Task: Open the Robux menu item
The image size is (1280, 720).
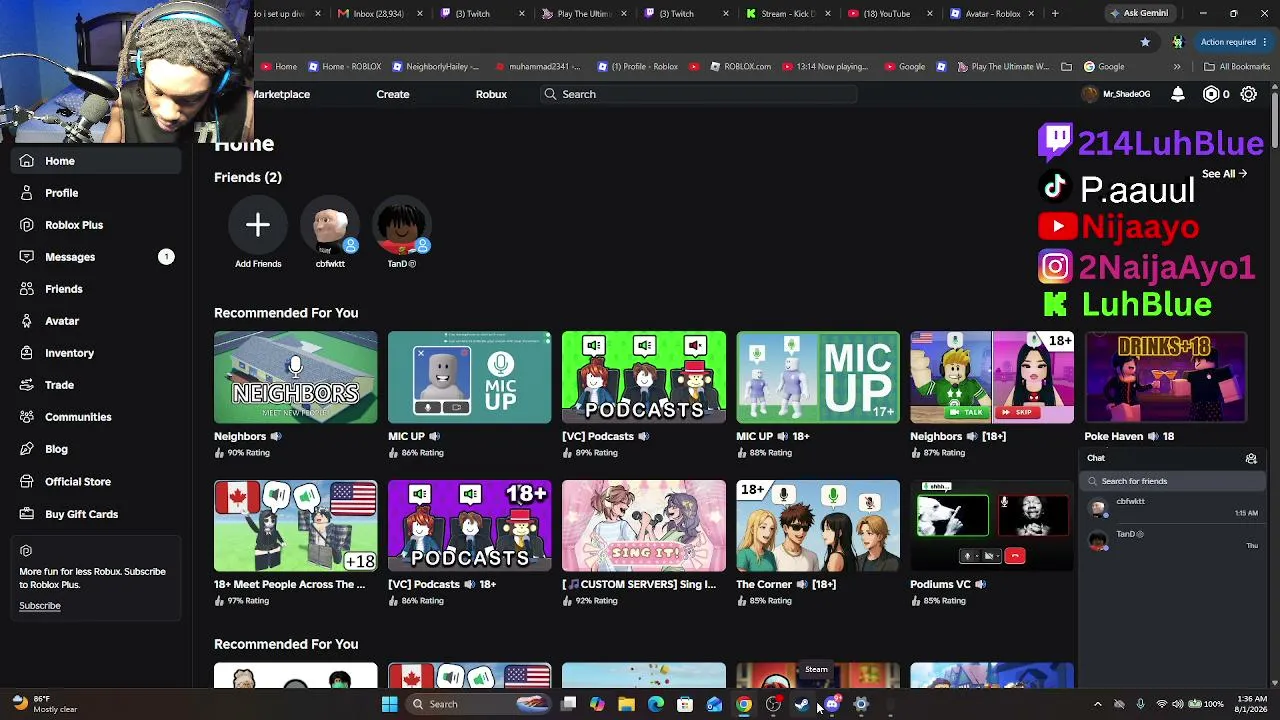Action: pyautogui.click(x=491, y=94)
